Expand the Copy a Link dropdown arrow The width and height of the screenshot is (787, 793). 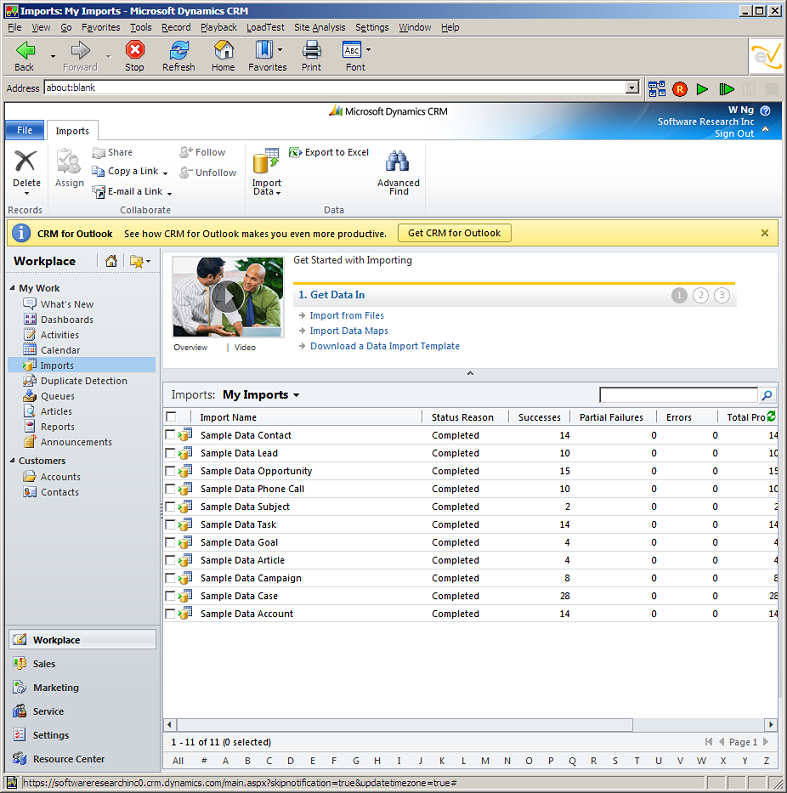165,173
